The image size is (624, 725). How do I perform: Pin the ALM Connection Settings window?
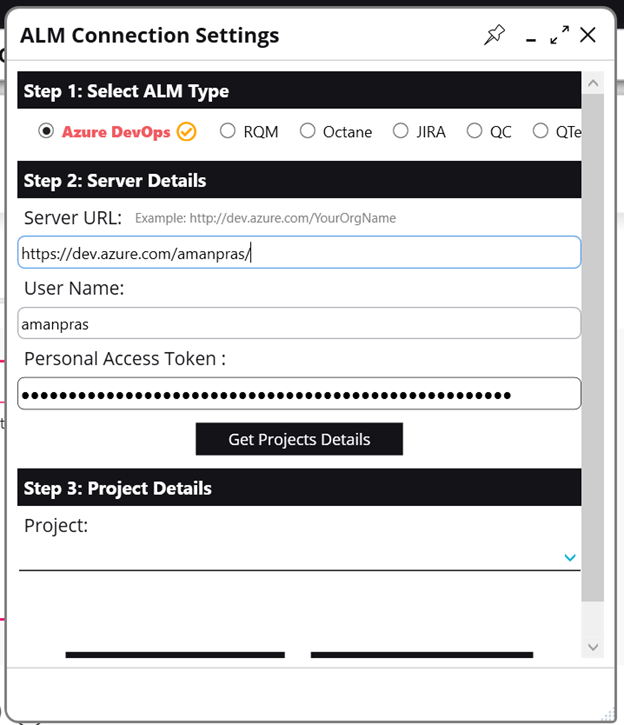pos(494,36)
